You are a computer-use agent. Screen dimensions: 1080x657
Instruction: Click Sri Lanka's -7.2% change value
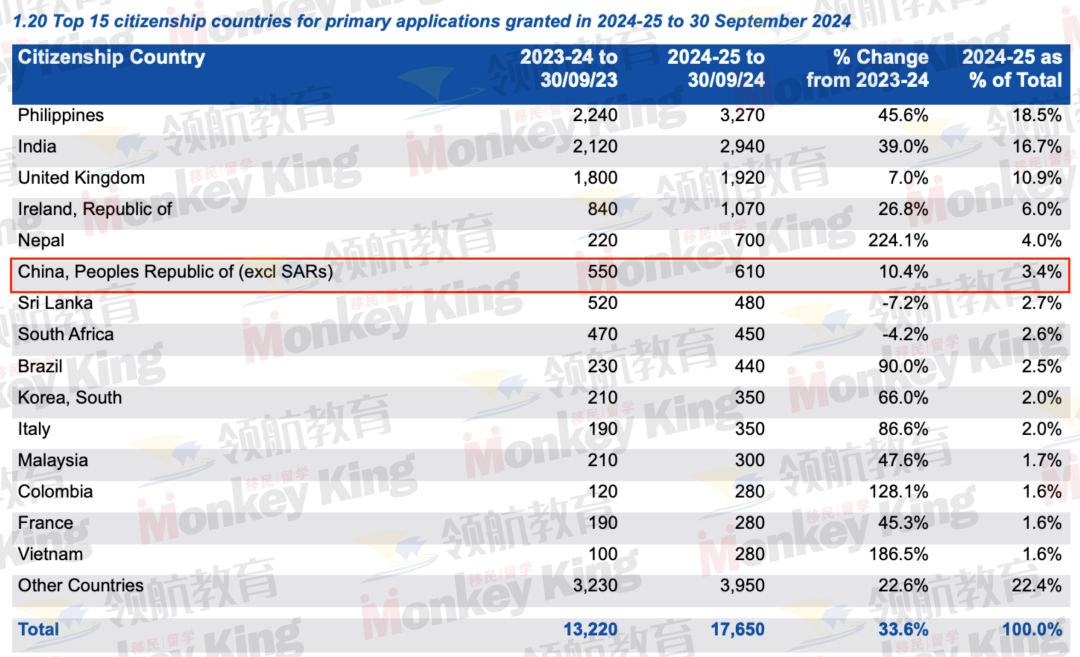(x=905, y=303)
